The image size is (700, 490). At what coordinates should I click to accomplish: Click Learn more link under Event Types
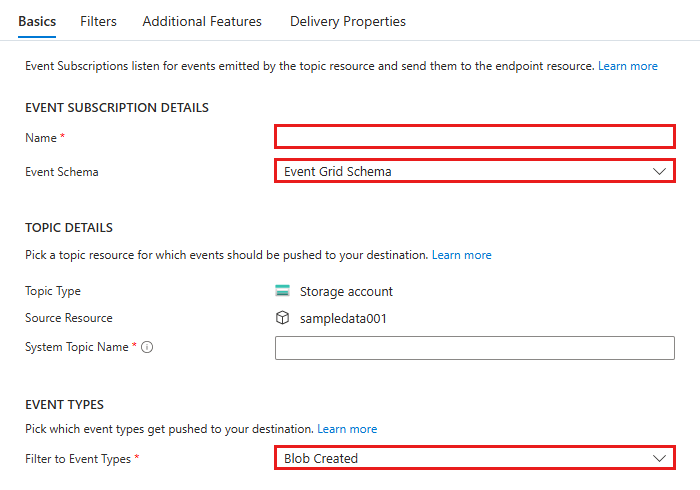(347, 429)
